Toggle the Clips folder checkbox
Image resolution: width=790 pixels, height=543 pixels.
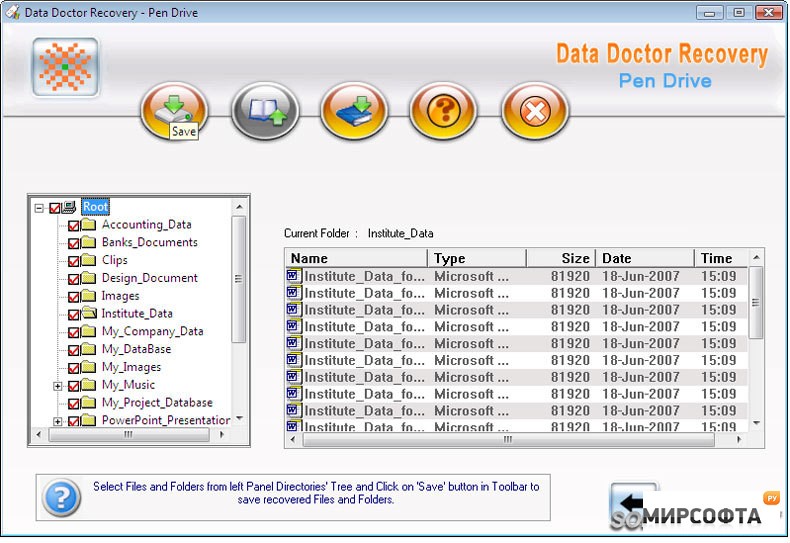tap(74, 261)
